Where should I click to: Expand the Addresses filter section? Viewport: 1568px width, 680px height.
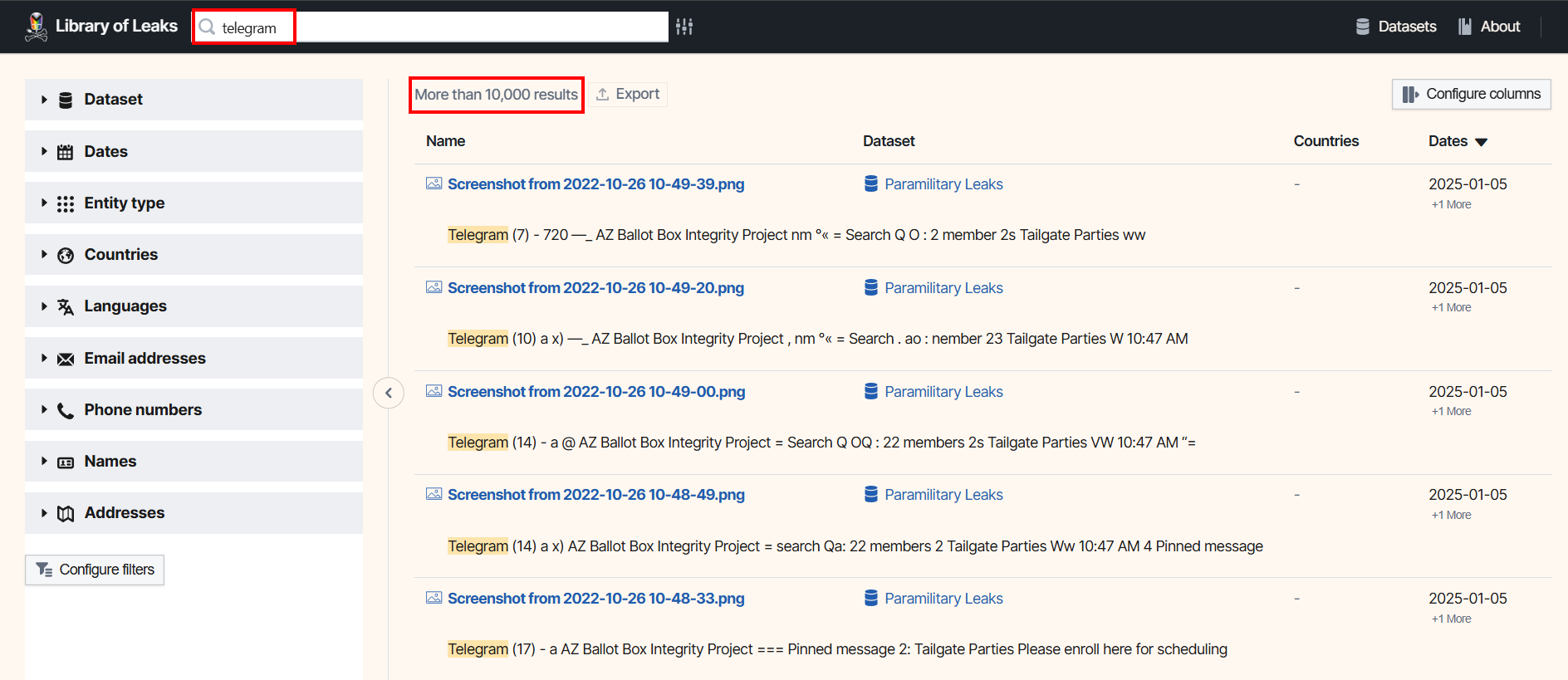[194, 513]
